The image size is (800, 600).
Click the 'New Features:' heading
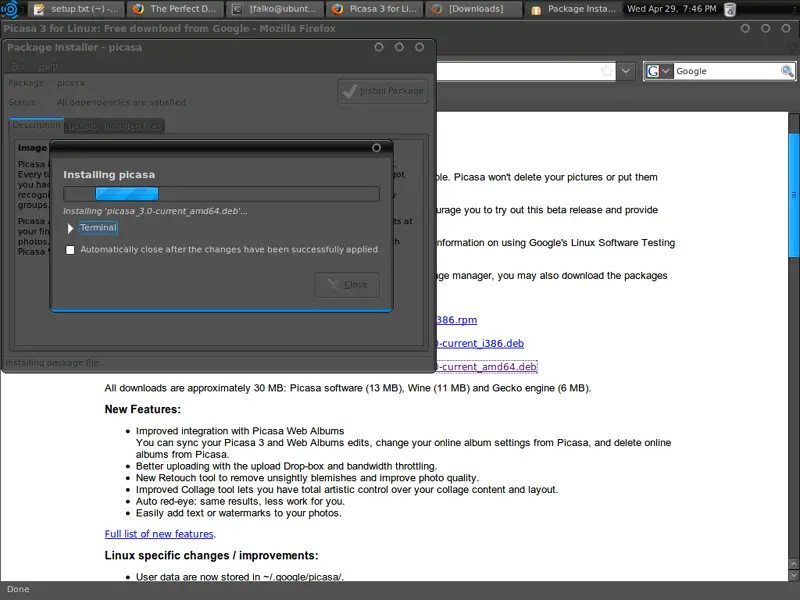tap(143, 409)
